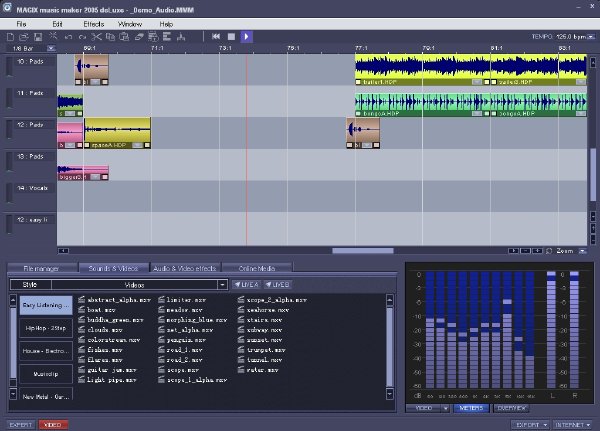Toggle the LIVE A button
This screenshot has width=600, height=431.
(x=246, y=285)
